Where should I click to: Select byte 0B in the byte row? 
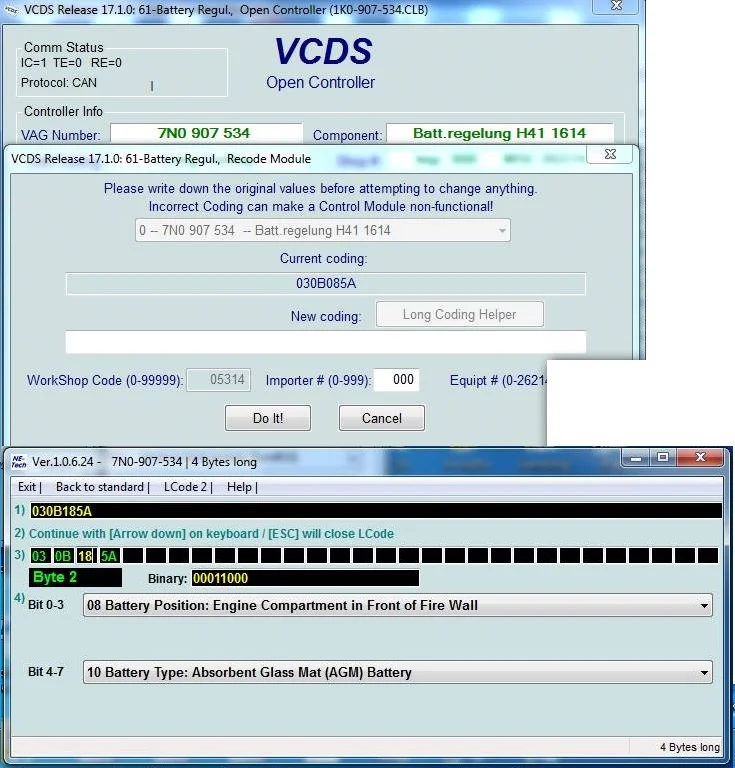[x=63, y=556]
